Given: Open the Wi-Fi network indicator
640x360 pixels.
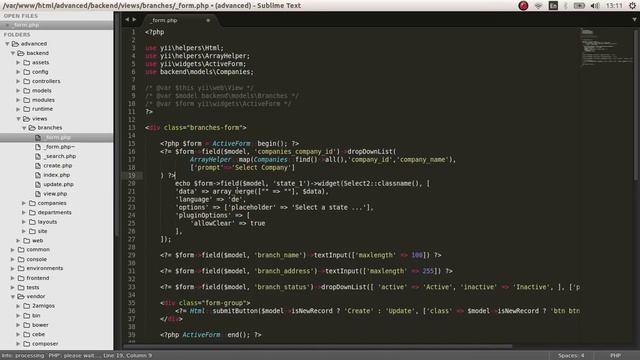Looking at the screenshot, I should pyautogui.click(x=538, y=6).
